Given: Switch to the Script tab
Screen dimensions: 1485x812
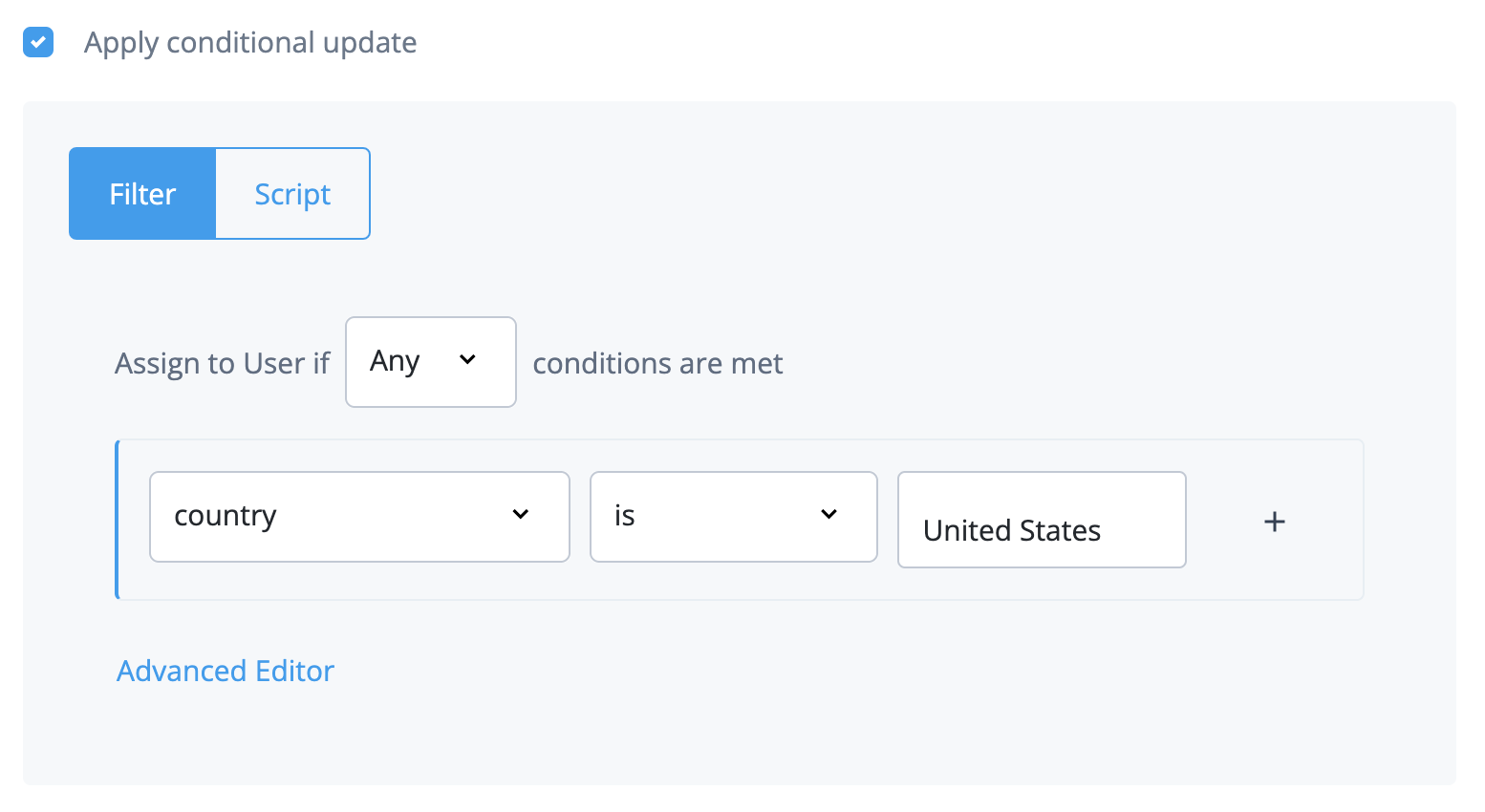Looking at the screenshot, I should [292, 193].
